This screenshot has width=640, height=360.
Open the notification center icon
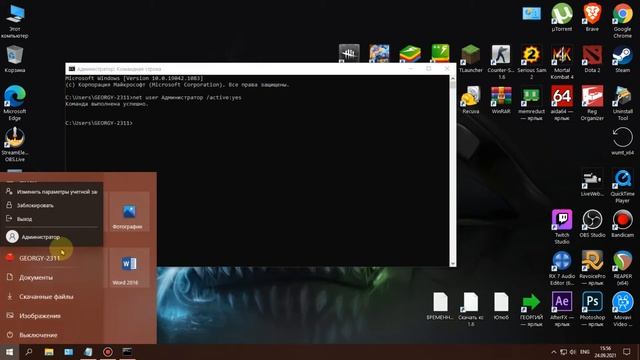[627, 352]
